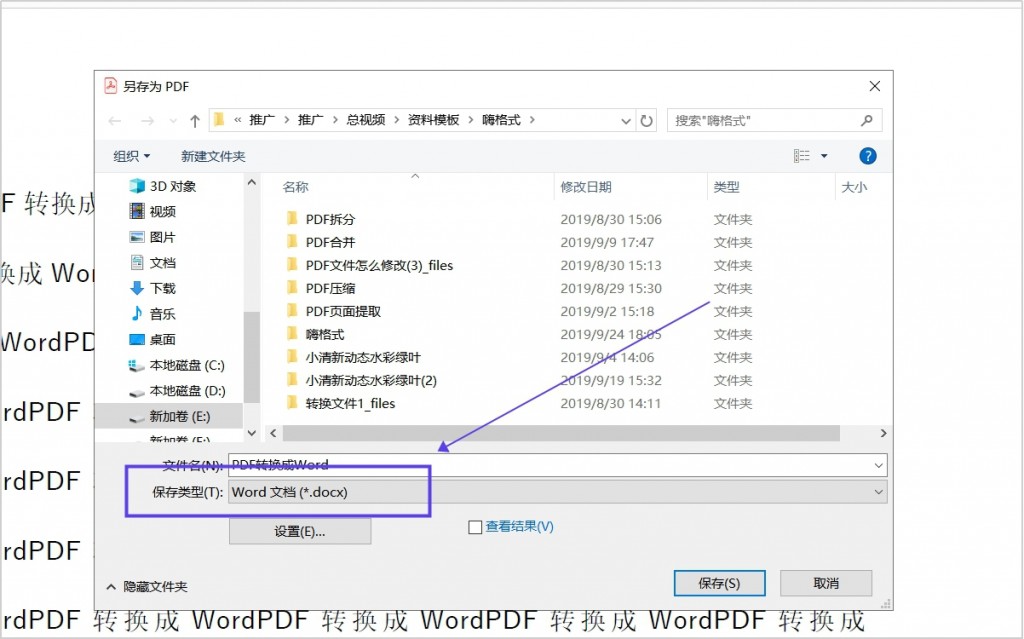Select the 小清新动态水彩绿叶(2) folder
Image resolution: width=1024 pixels, height=639 pixels.
pyautogui.click(x=361, y=380)
